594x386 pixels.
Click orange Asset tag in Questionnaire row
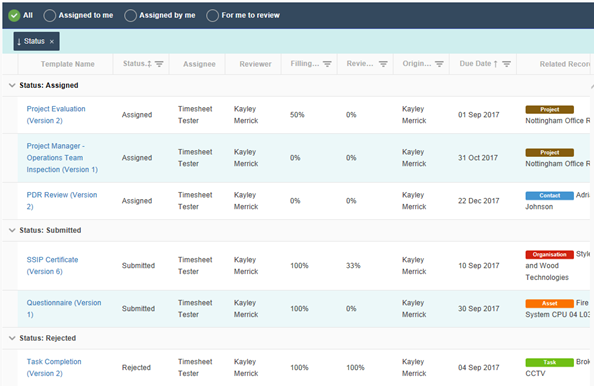549,303
